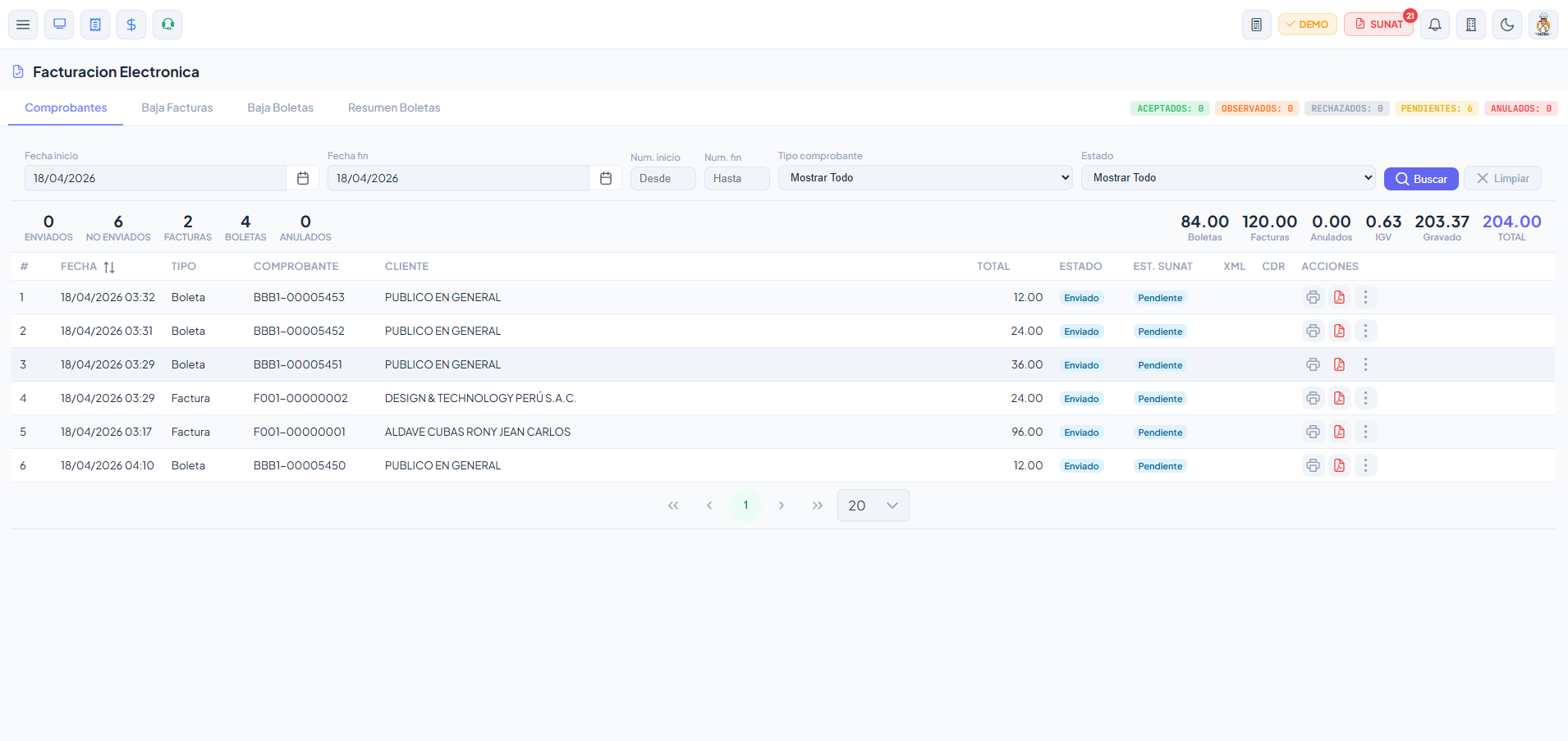This screenshot has height=741, width=1568.
Task: Click the Fecha fin date field
Action: 458,178
